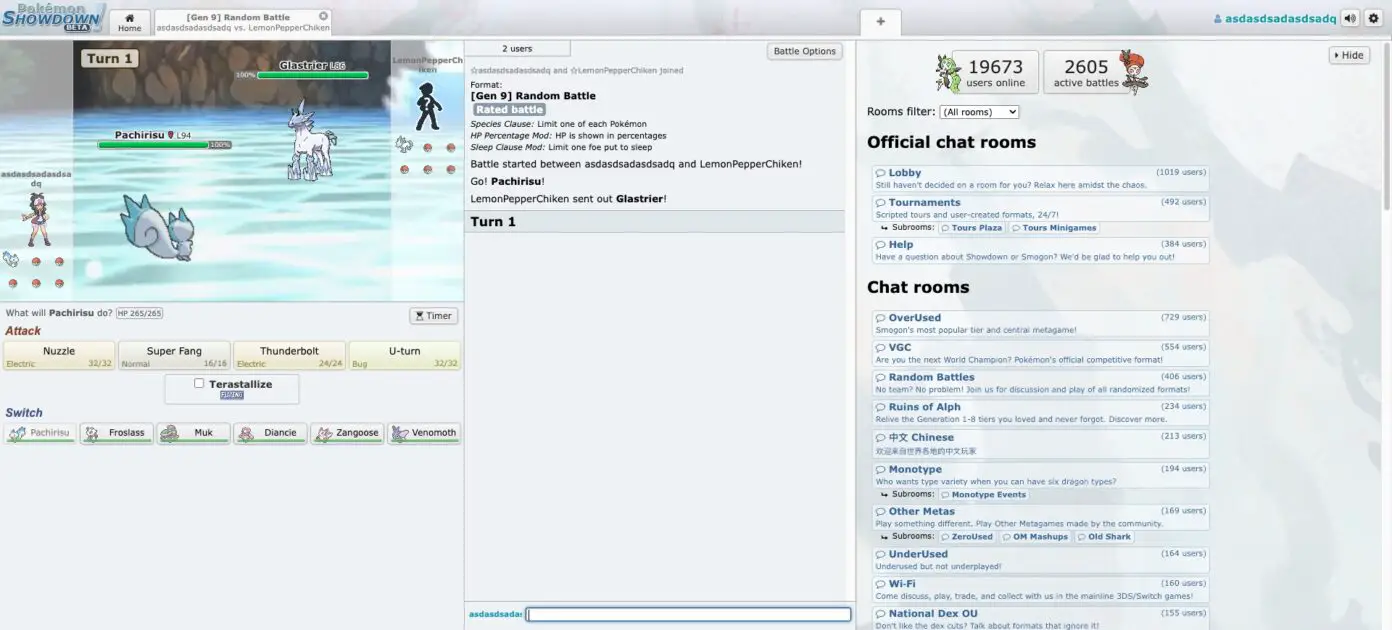Image resolution: width=1392 pixels, height=630 pixels.
Task: Click the Home tab icon
Action: (129, 22)
